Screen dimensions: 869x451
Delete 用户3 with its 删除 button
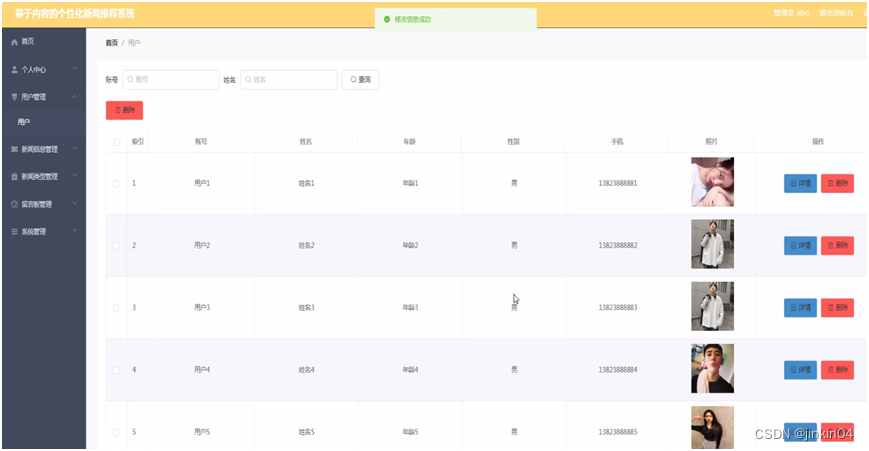point(837,308)
